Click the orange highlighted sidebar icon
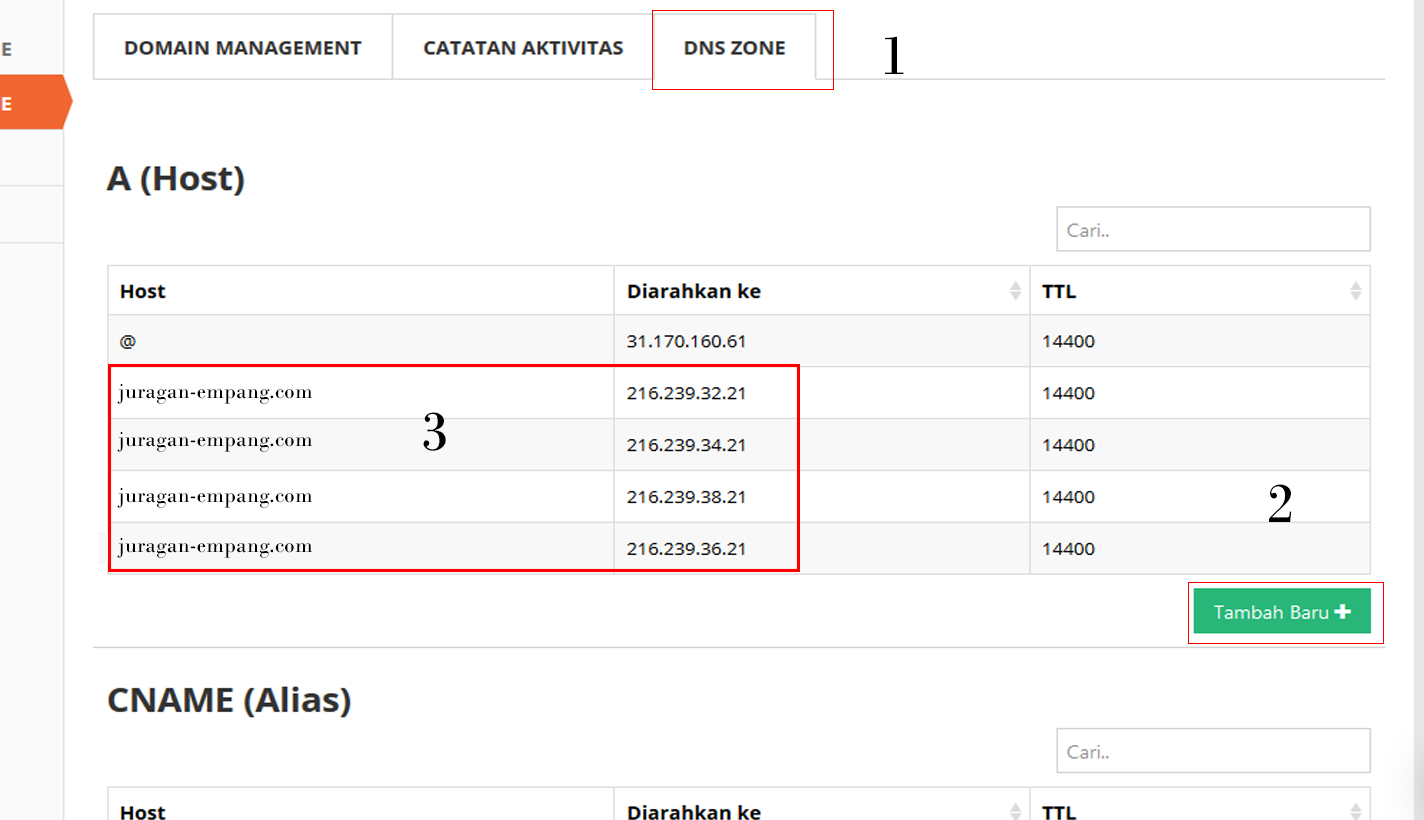The height and width of the screenshot is (820, 1424). [30, 101]
